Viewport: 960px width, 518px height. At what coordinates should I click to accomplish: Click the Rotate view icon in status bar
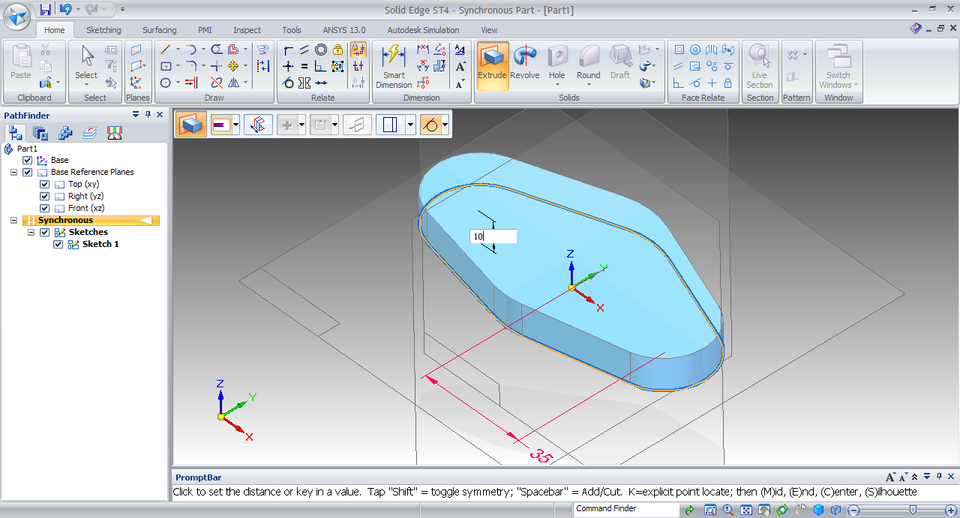coord(782,509)
